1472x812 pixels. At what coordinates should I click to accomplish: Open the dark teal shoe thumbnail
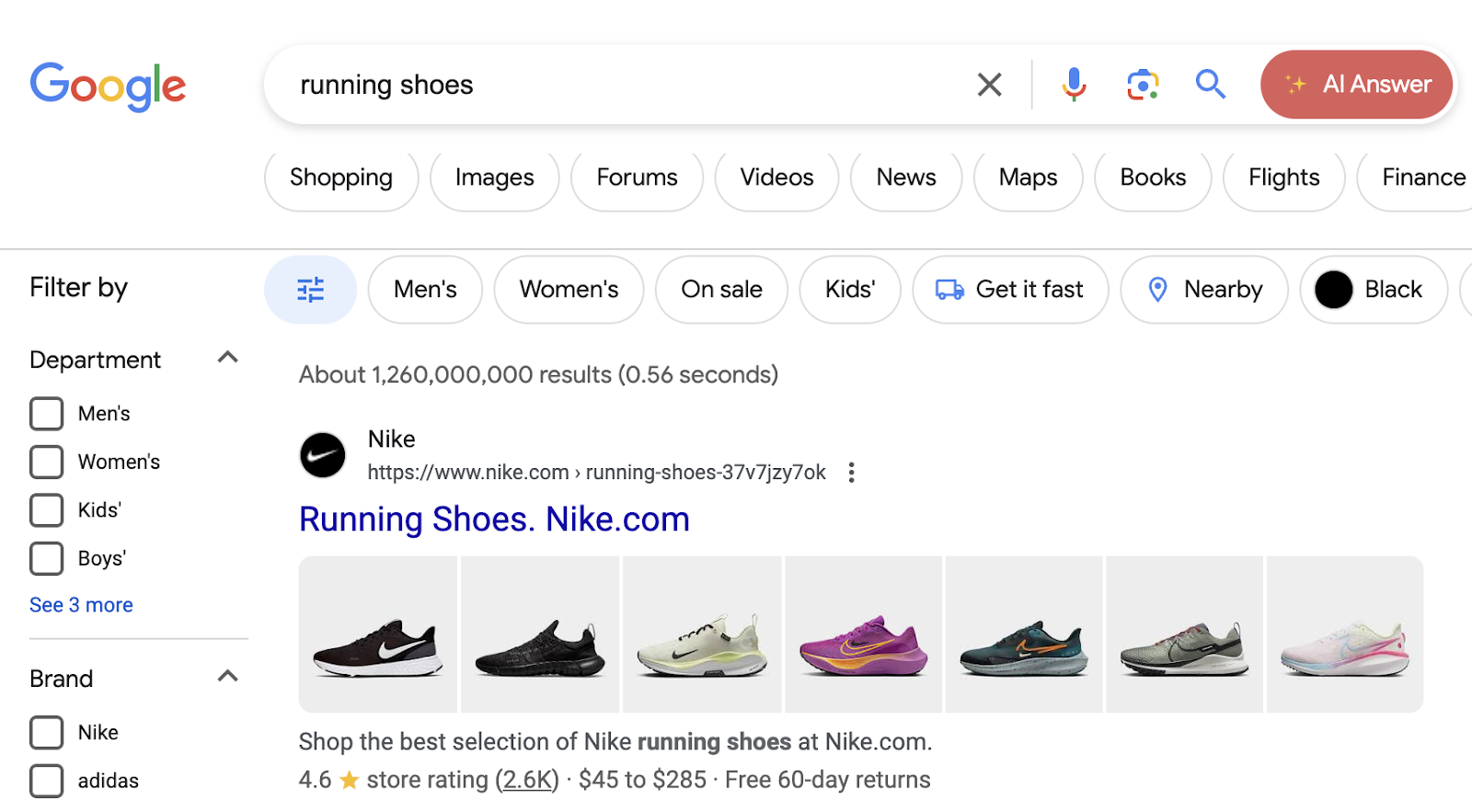1024,635
